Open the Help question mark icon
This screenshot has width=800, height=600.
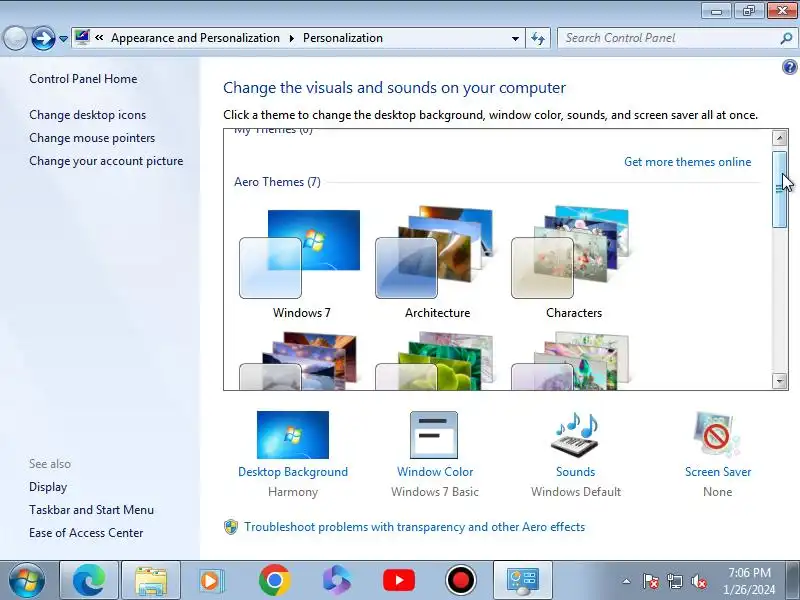click(x=789, y=67)
